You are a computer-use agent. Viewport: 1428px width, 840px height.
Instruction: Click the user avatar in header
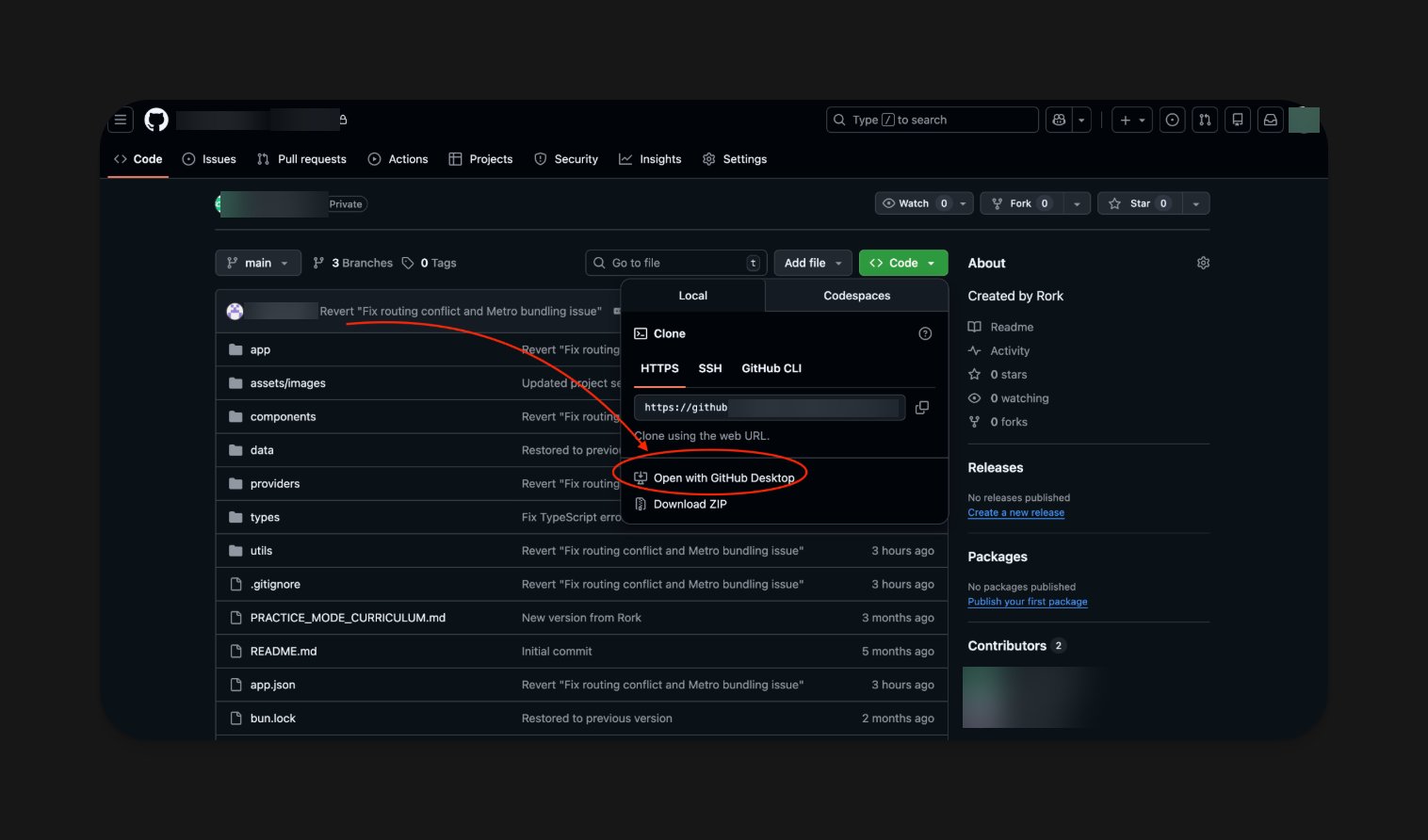pos(1304,120)
